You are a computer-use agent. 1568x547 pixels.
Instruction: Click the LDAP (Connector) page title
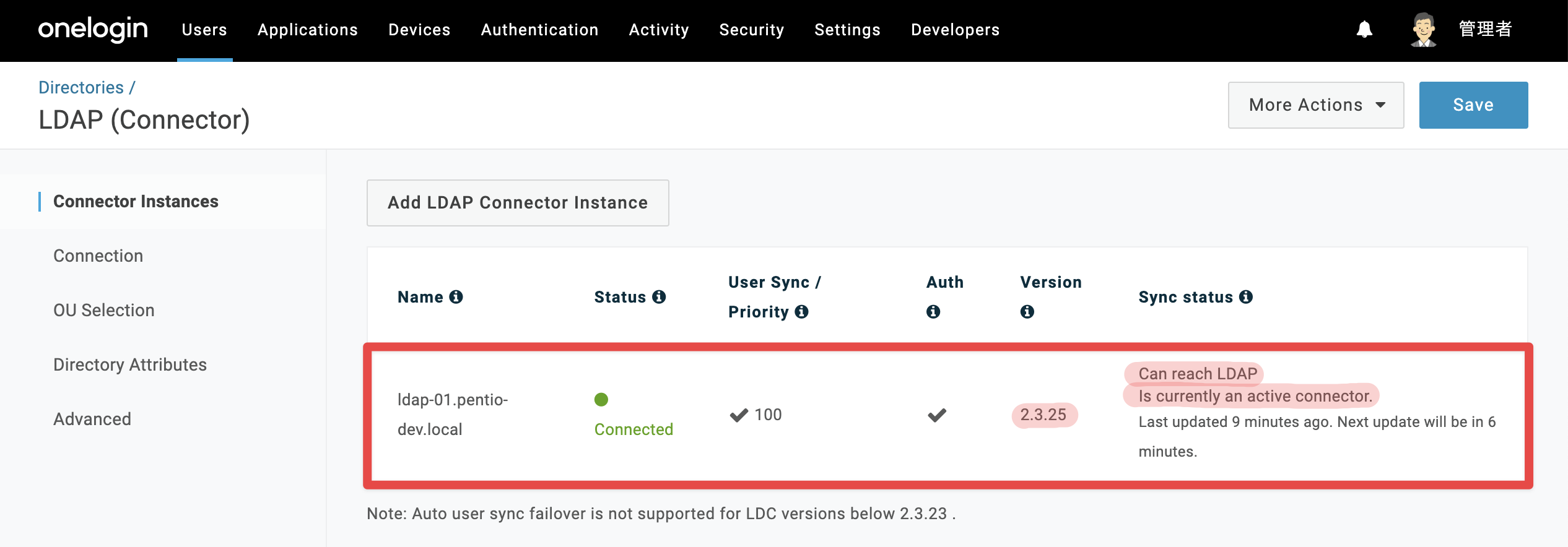[144, 120]
